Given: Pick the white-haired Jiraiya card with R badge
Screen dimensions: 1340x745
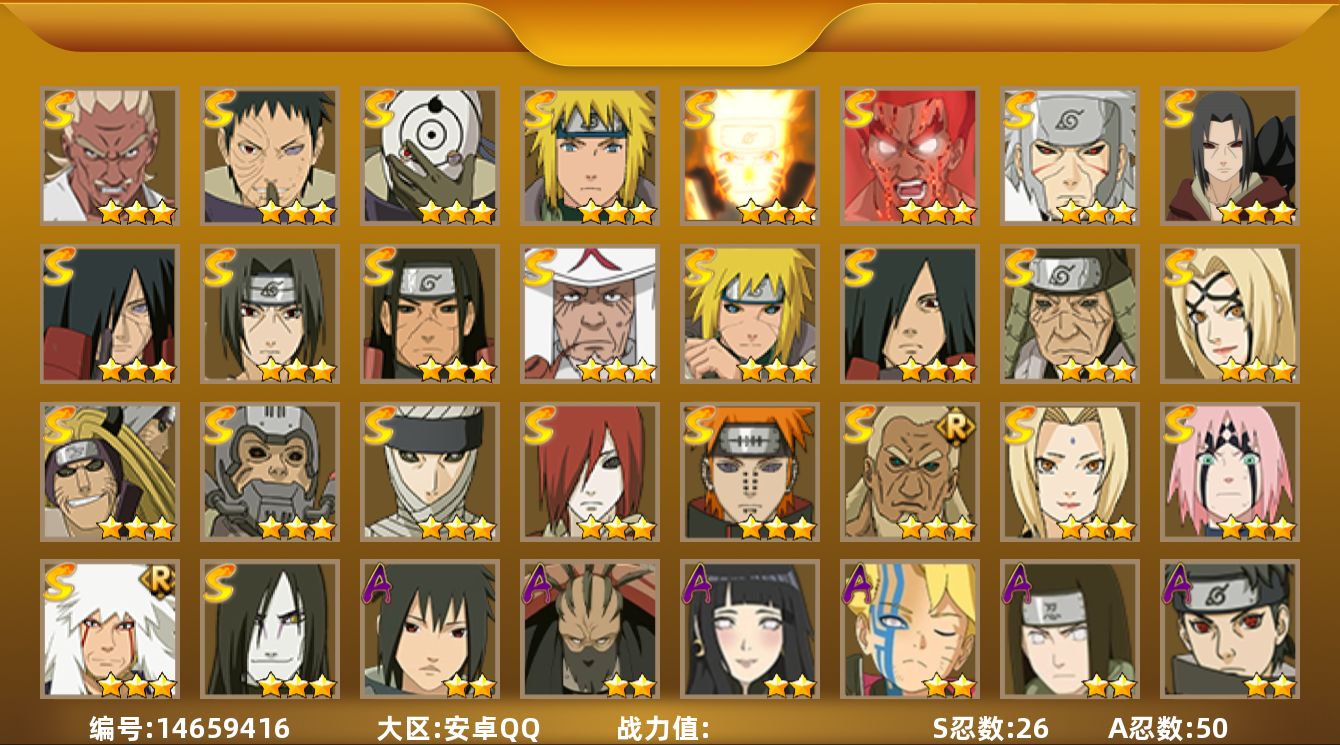Looking at the screenshot, I should tap(110, 629).
